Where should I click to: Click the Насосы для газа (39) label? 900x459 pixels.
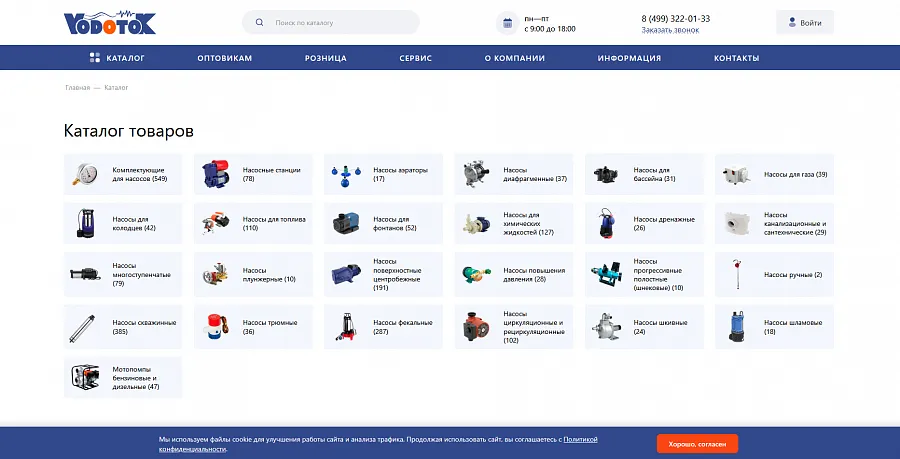[796, 174]
